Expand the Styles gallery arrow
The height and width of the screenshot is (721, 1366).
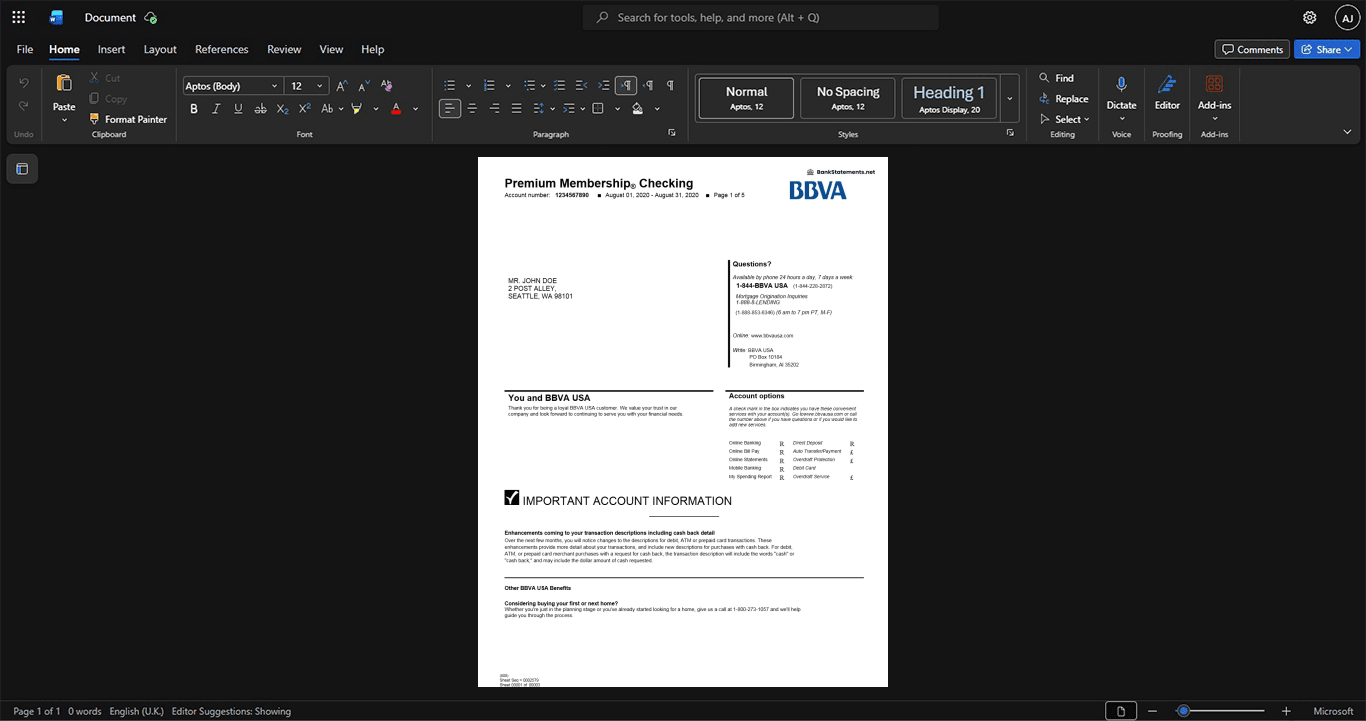click(1010, 99)
